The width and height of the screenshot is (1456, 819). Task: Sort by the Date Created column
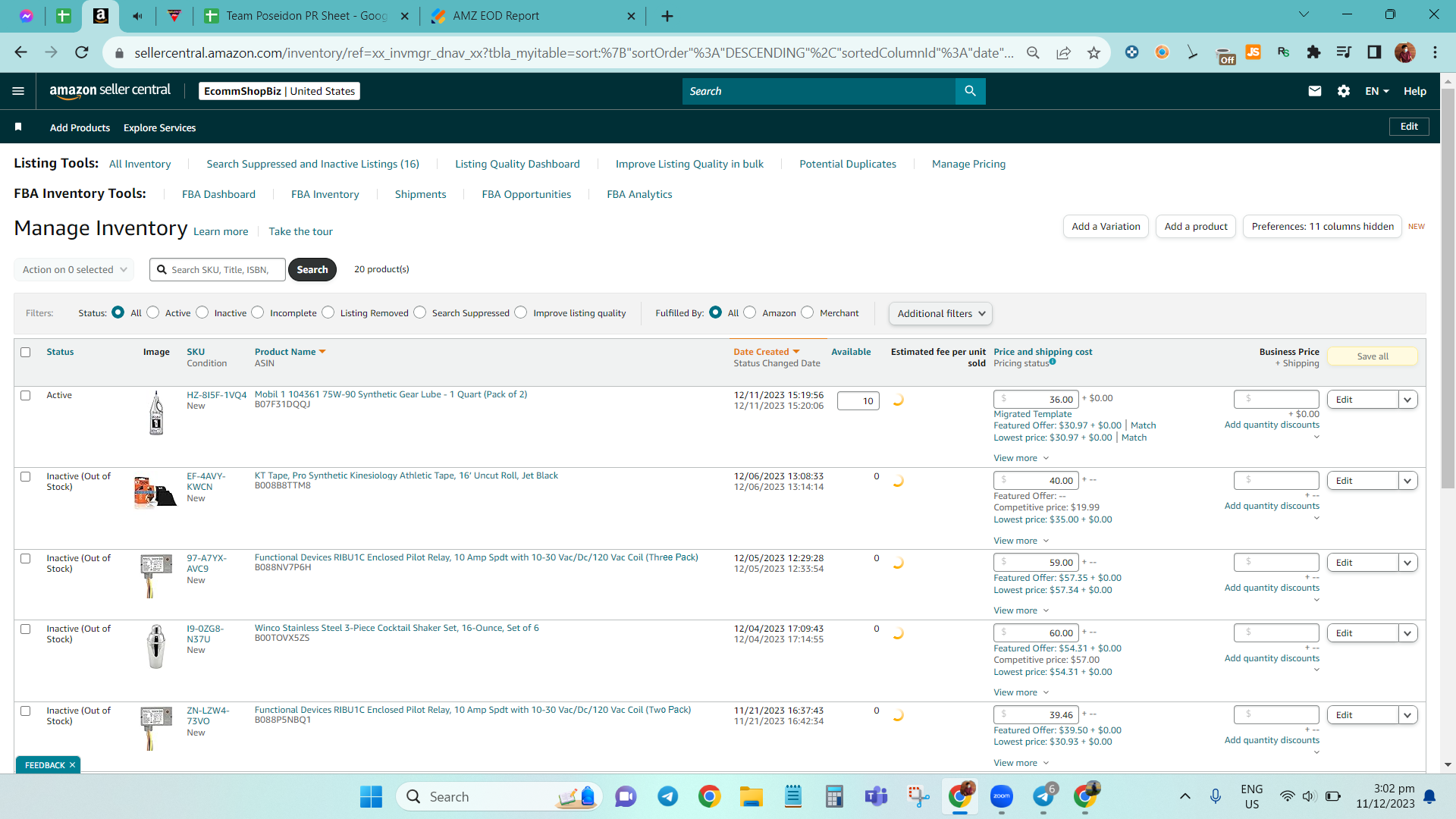(x=766, y=352)
